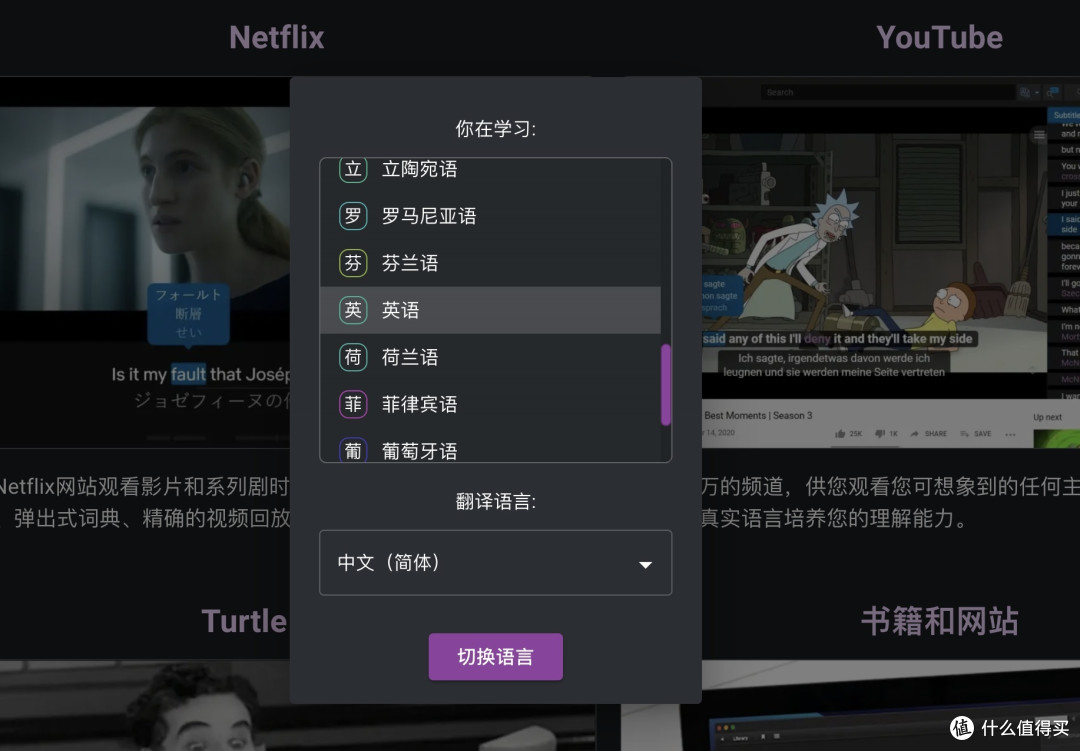
Task: Select 立陶宛语 in the language list
Action: point(490,169)
